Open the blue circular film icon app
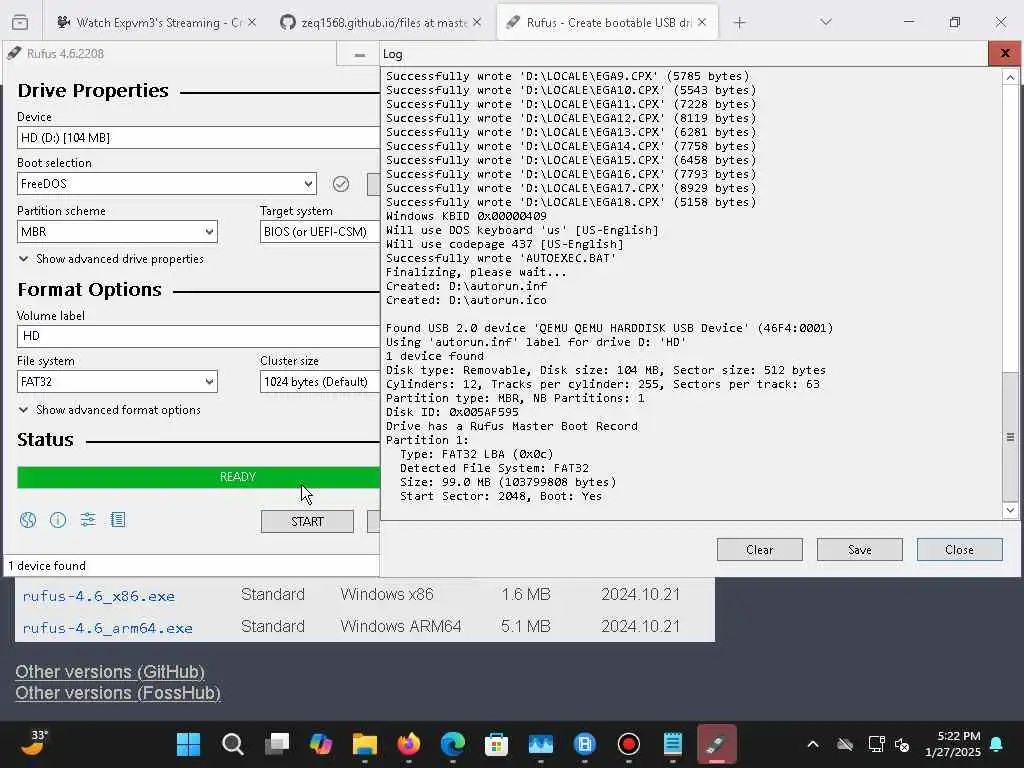The width and height of the screenshot is (1024, 768). tap(584, 744)
